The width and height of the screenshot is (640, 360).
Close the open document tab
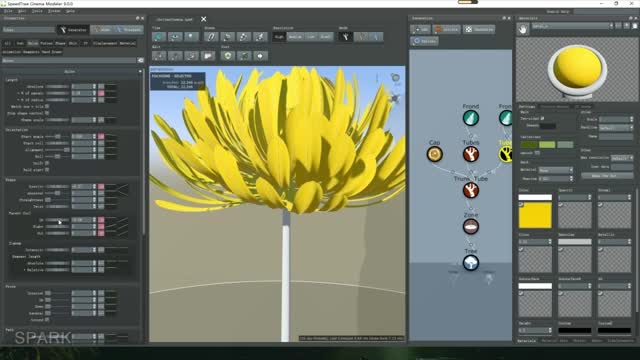(204, 19)
